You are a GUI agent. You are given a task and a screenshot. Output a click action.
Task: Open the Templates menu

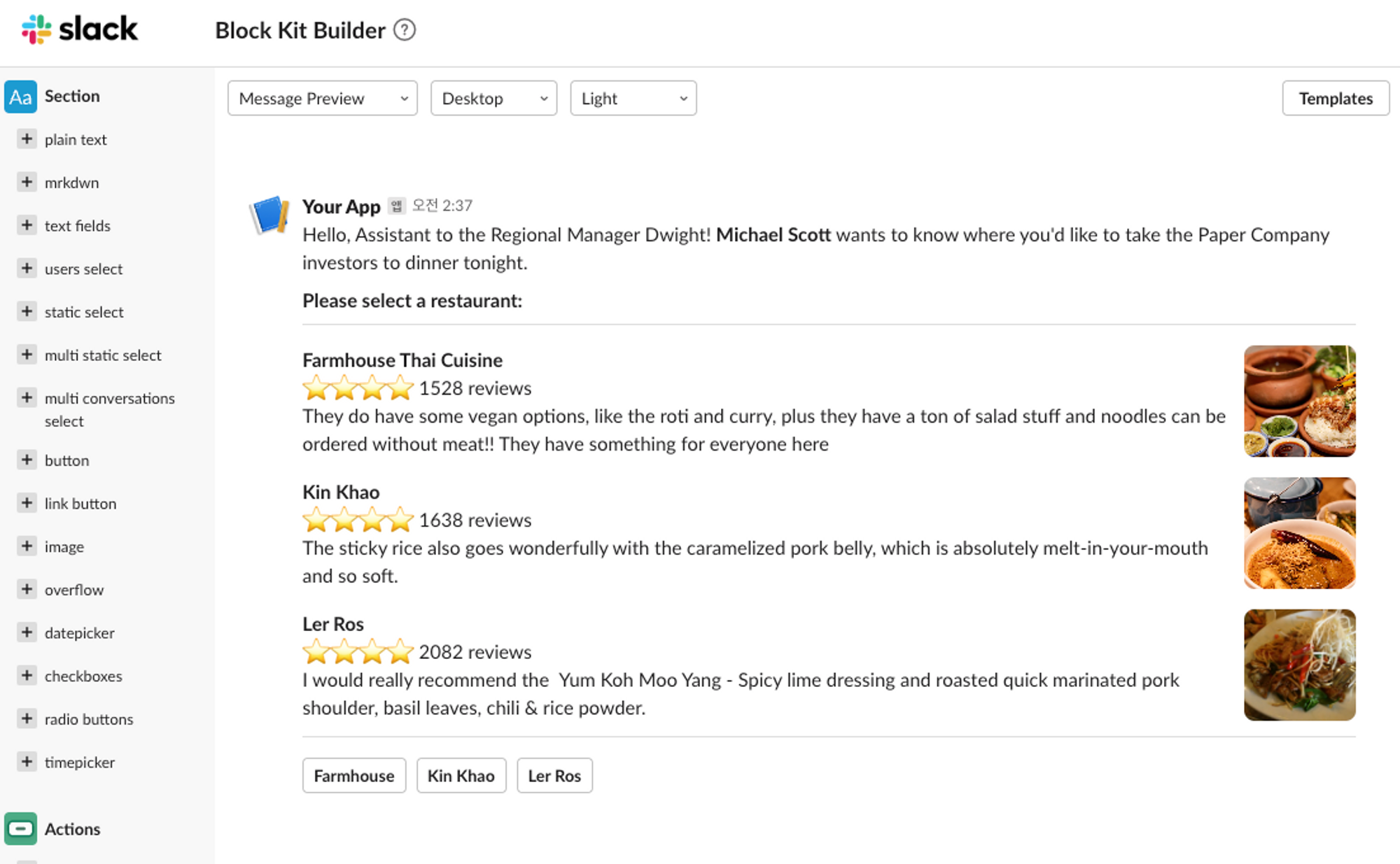1335,99
